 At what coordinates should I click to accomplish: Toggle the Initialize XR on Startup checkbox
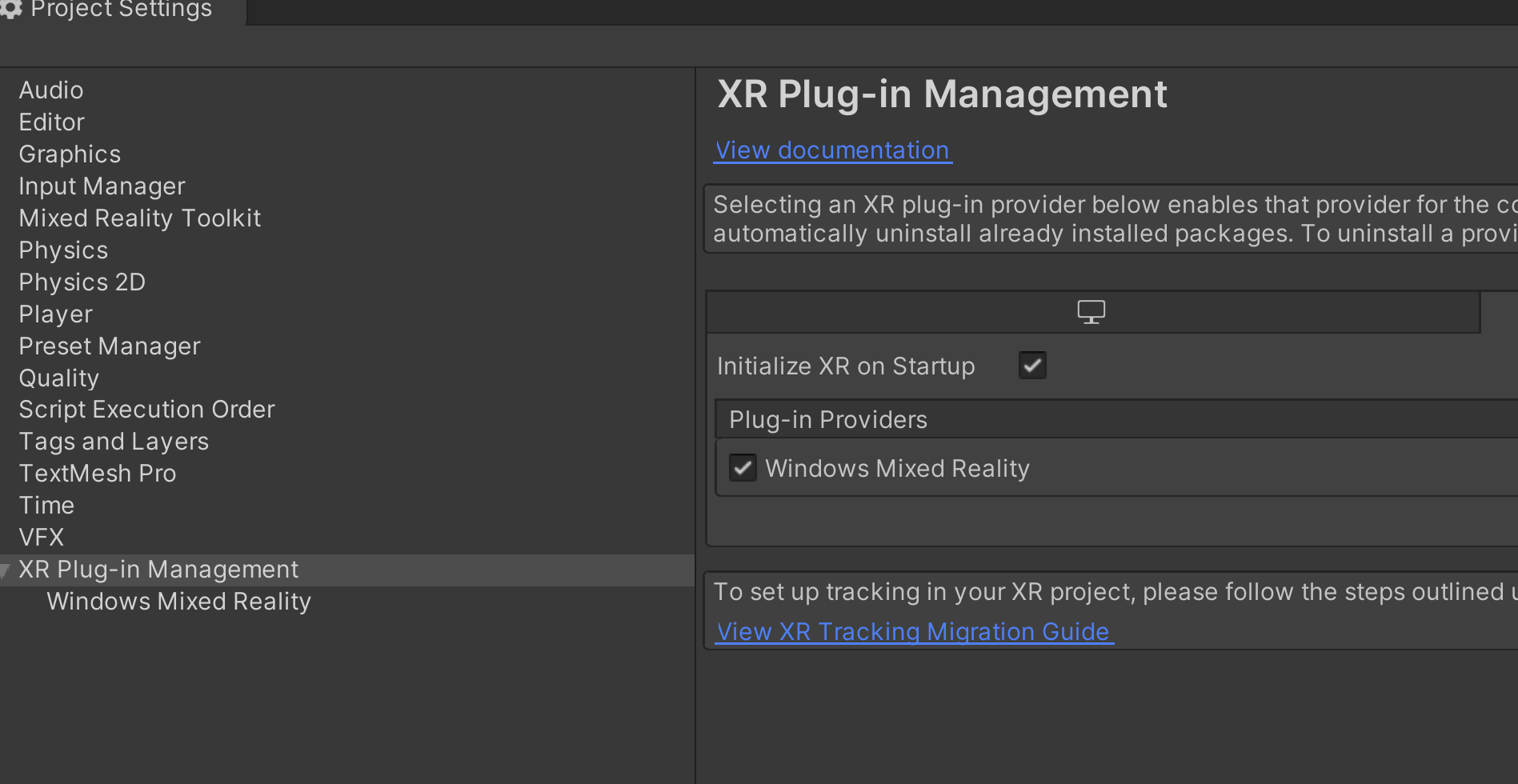pos(1032,366)
